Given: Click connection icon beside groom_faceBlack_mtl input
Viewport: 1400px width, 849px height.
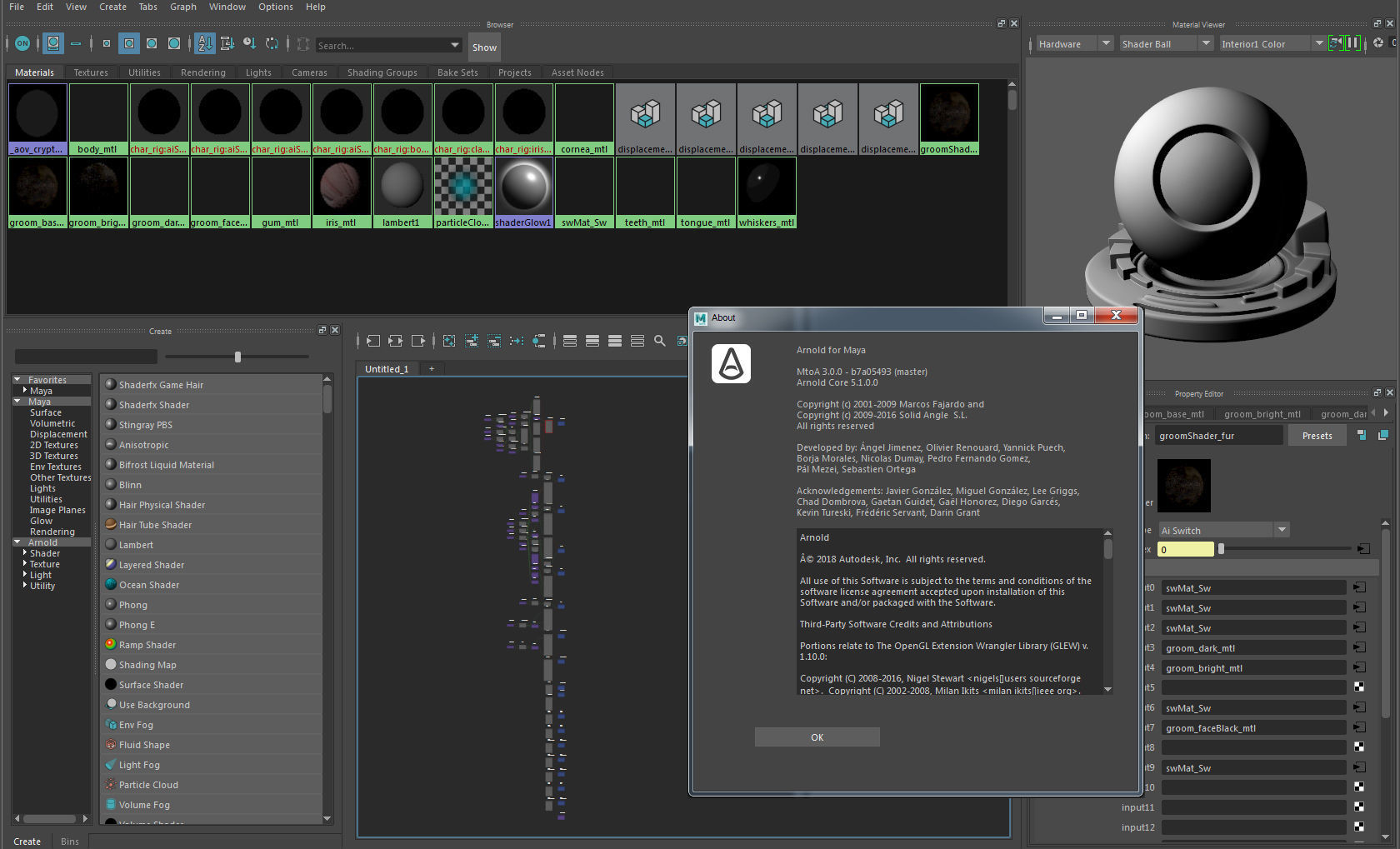Looking at the screenshot, I should pos(1359,727).
